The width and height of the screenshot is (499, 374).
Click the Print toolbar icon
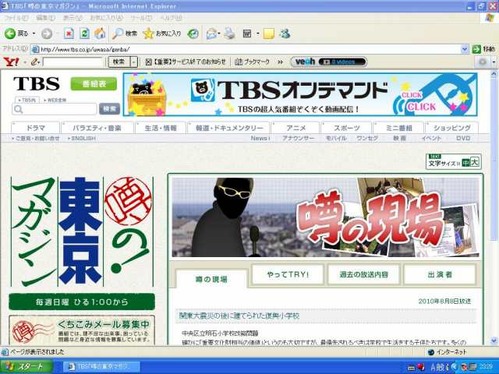229,33
